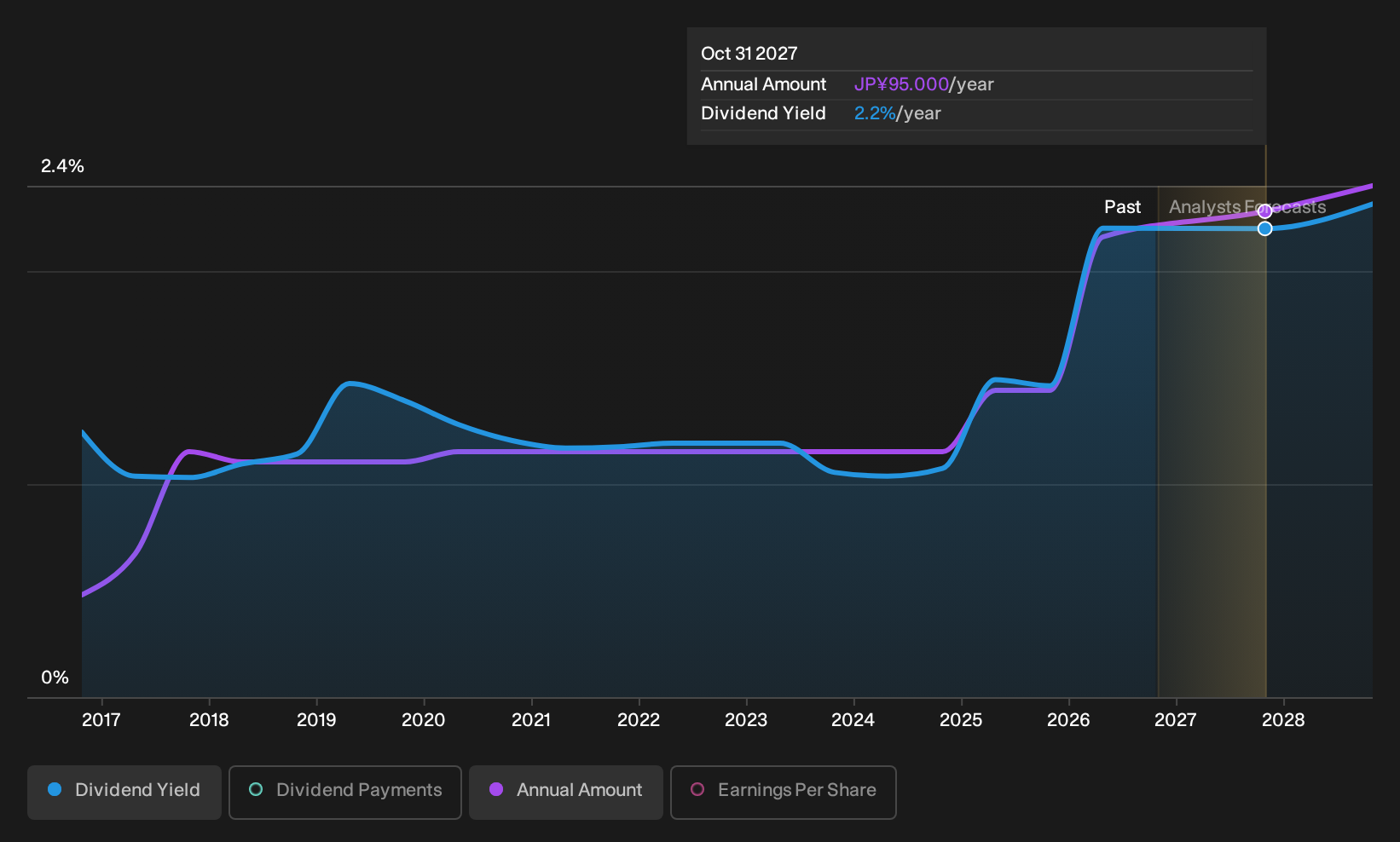Click the 2020 x-axis label

424,720
